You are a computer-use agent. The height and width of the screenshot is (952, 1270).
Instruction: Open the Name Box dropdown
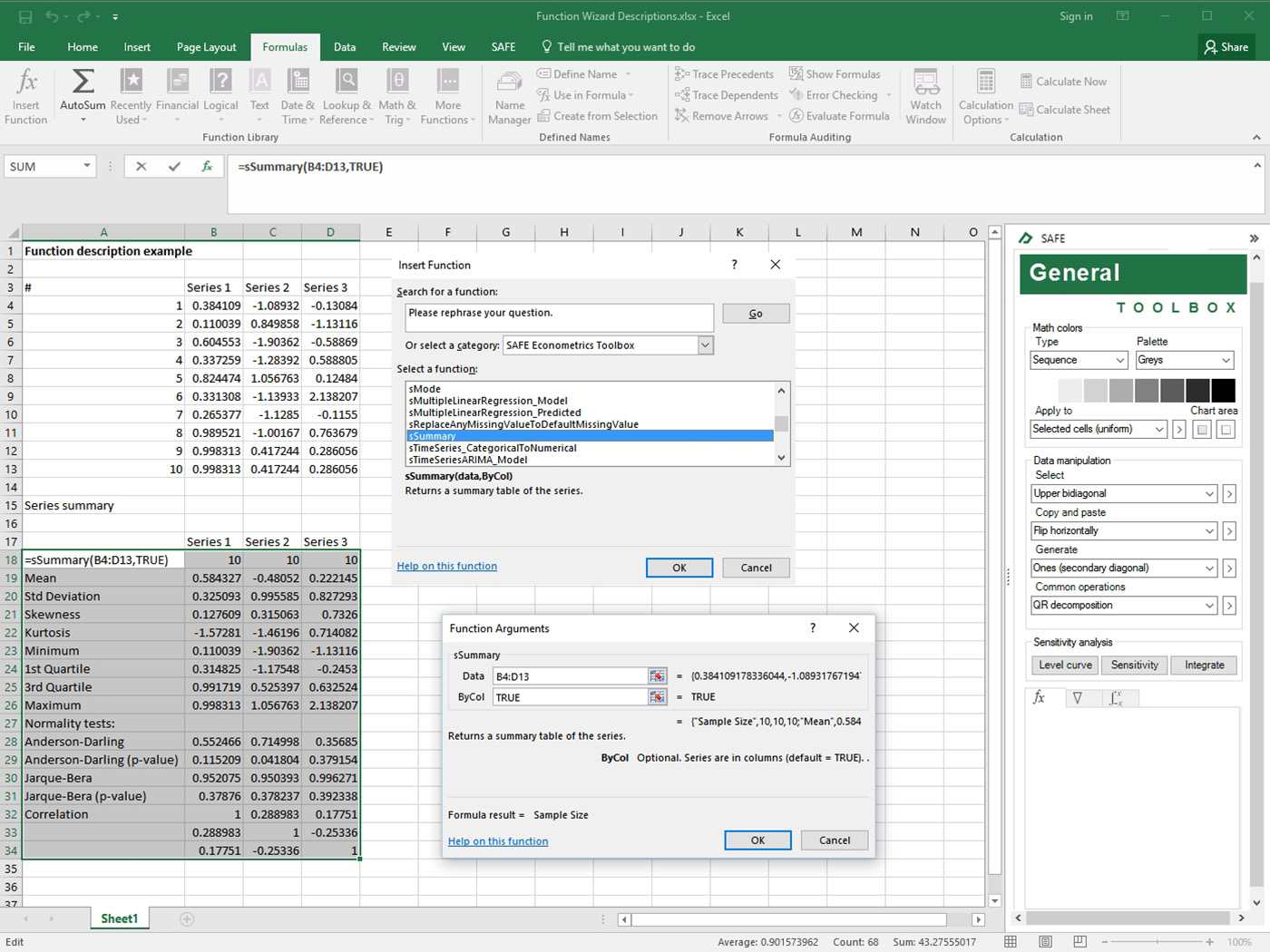coord(87,166)
